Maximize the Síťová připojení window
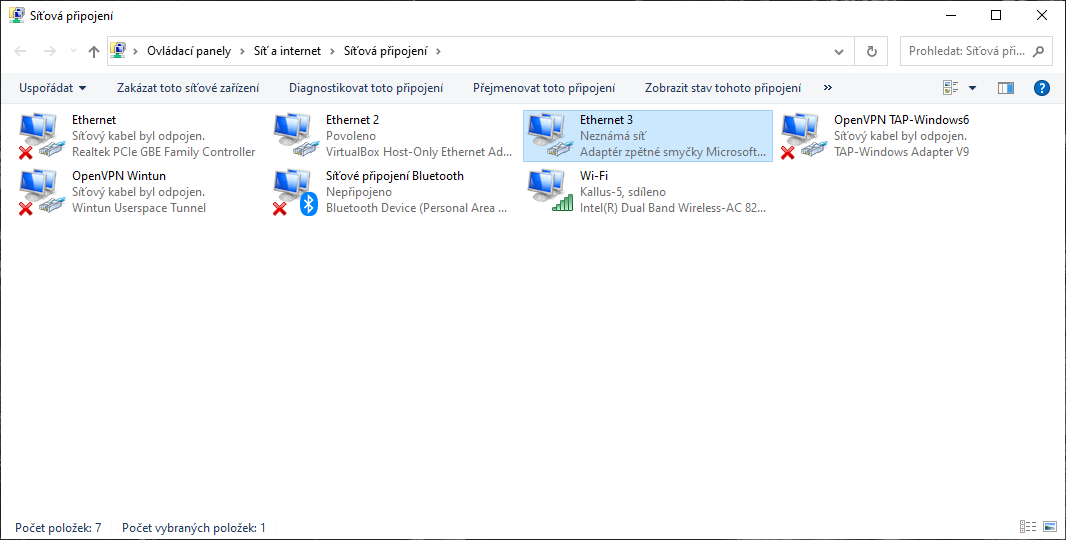The height and width of the screenshot is (540, 1066). [996, 15]
